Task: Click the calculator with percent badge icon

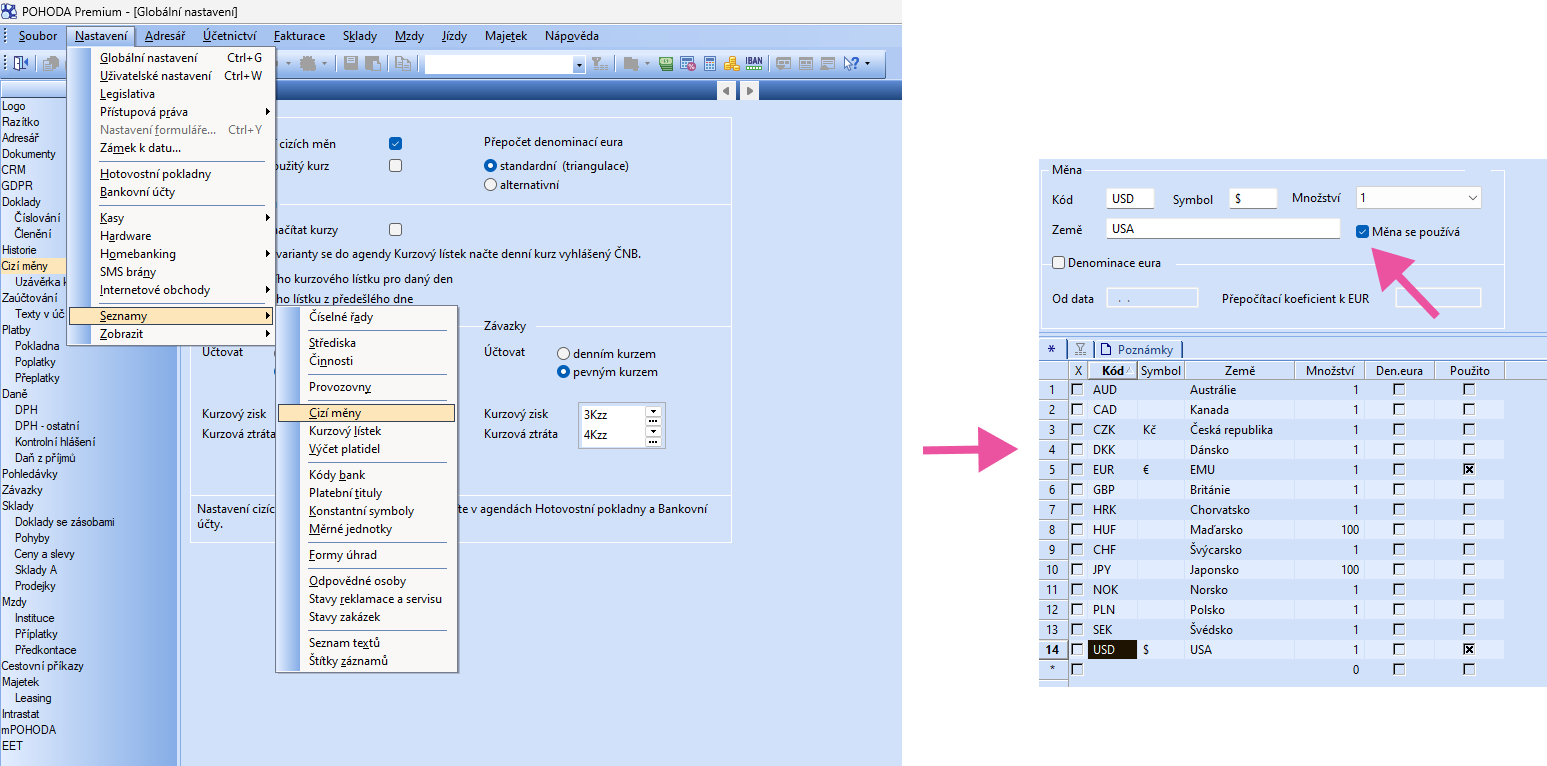Action: [688, 63]
